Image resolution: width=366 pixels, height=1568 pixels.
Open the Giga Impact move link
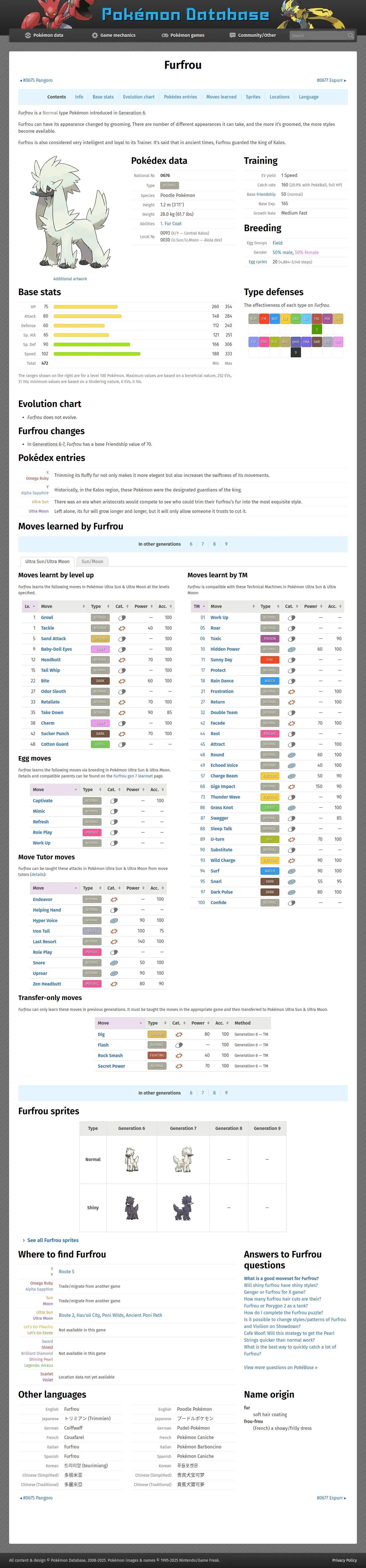tap(223, 787)
